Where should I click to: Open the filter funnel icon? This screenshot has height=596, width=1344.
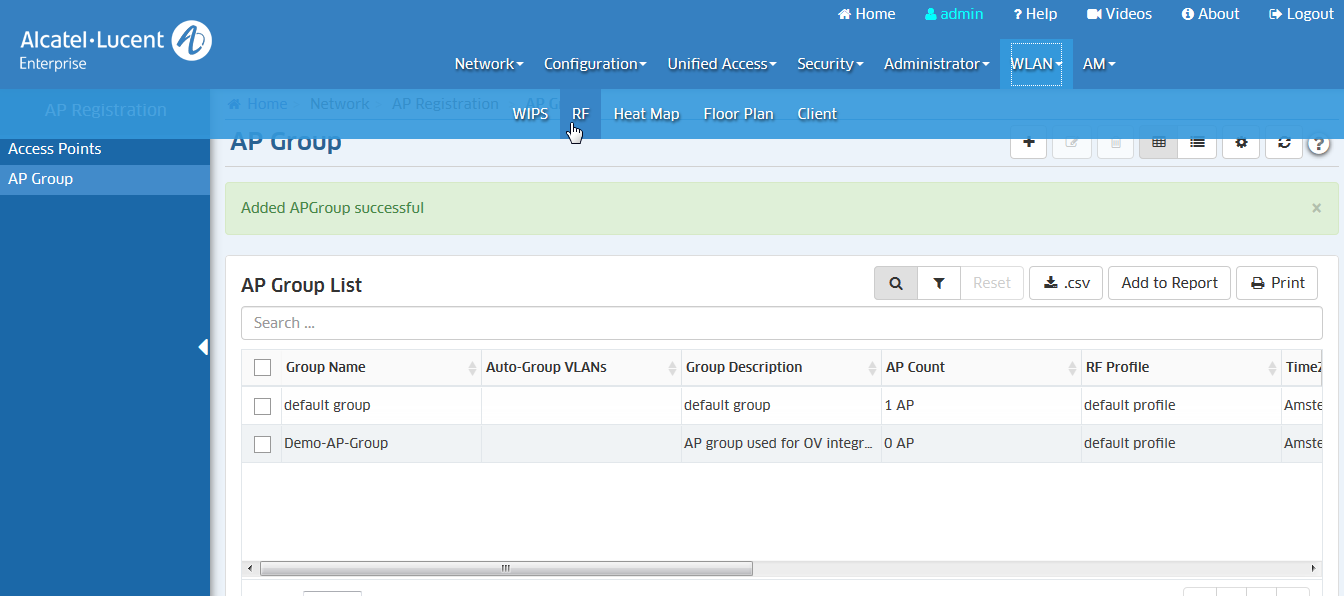pos(939,283)
